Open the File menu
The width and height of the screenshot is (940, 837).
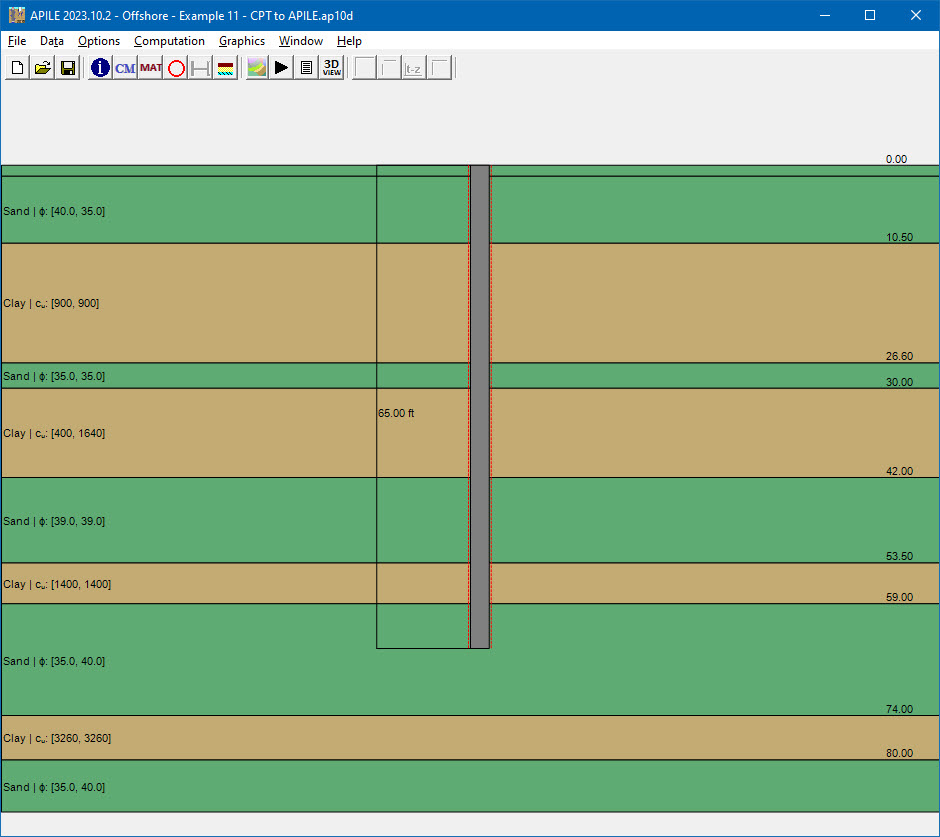[x=16, y=41]
